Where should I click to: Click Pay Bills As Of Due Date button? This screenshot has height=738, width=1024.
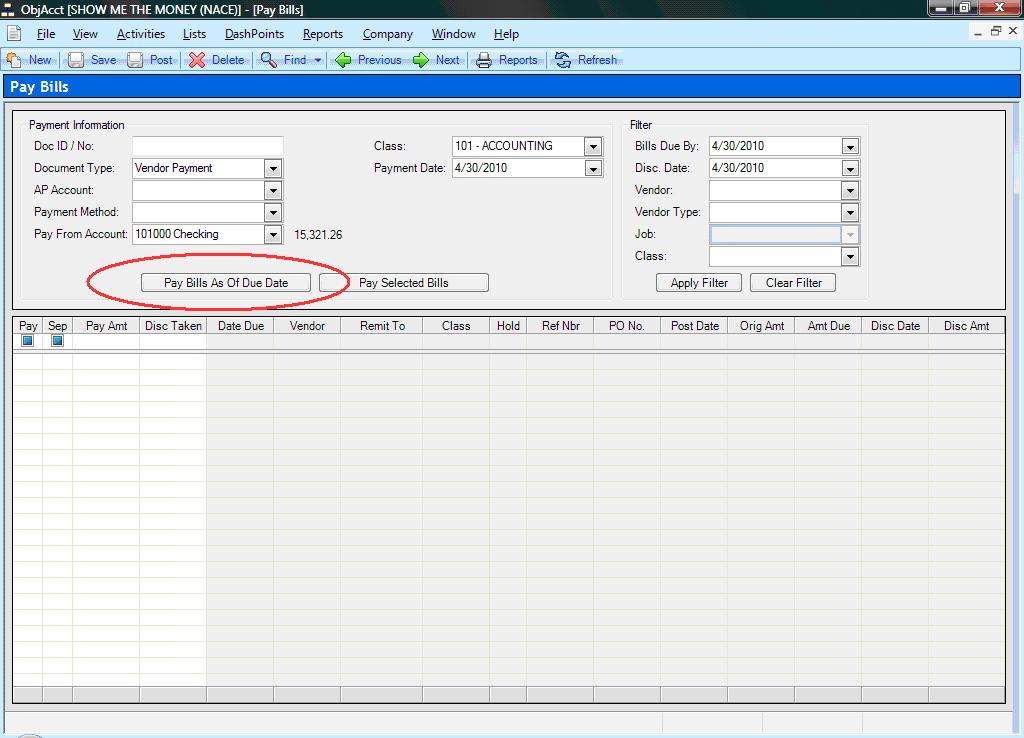tap(226, 283)
